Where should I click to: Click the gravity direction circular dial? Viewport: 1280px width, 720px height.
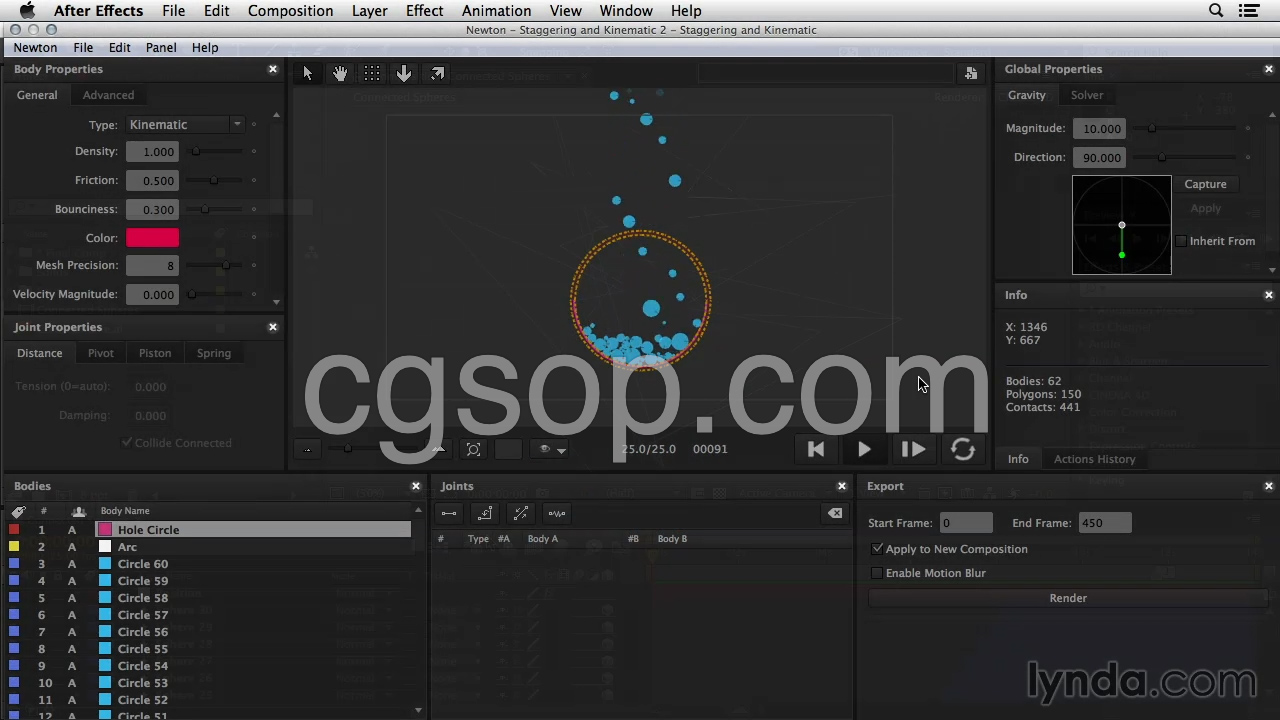(x=1122, y=225)
